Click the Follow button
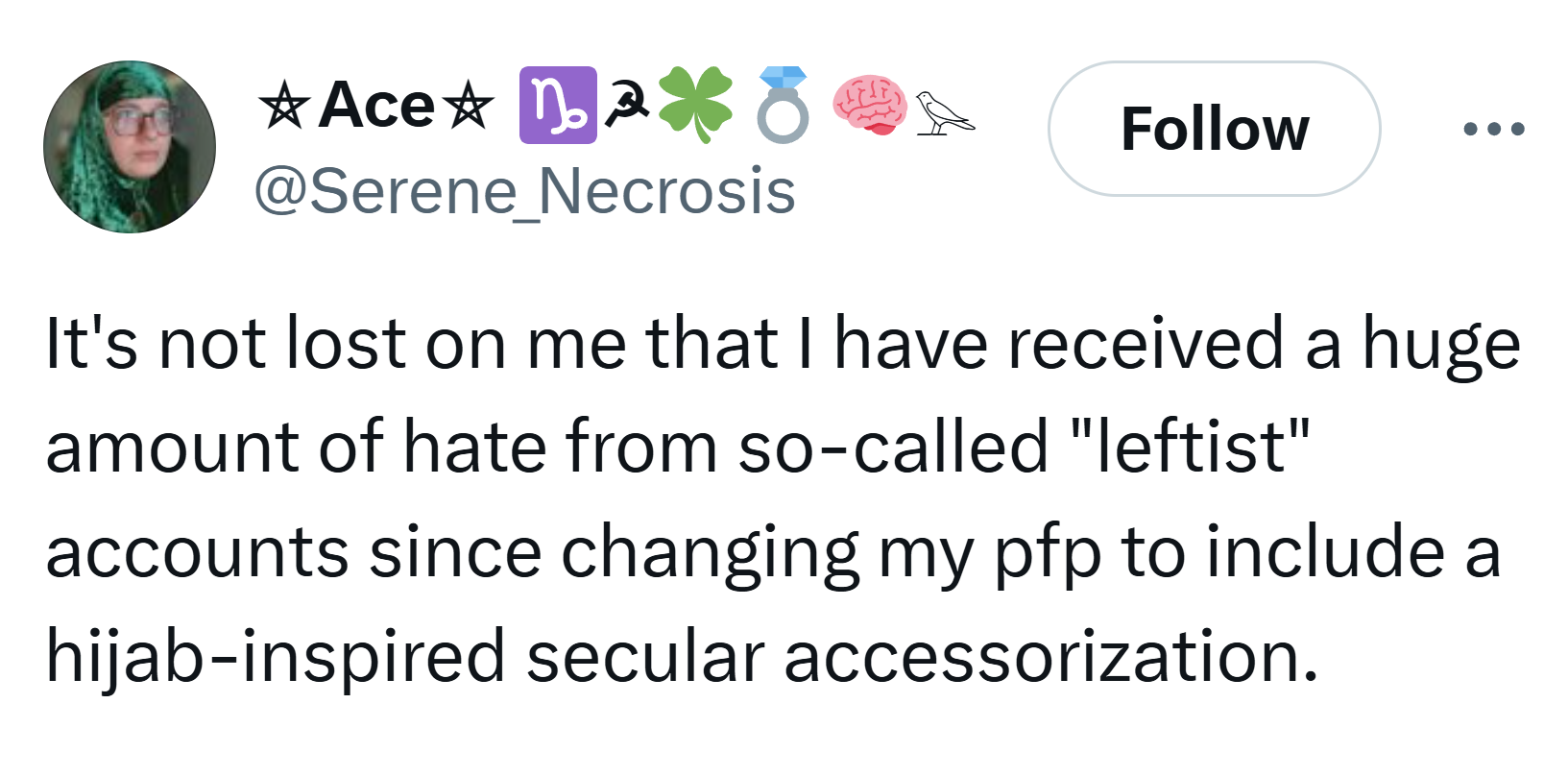Screen dimensions: 1568x776 [x=1214, y=129]
